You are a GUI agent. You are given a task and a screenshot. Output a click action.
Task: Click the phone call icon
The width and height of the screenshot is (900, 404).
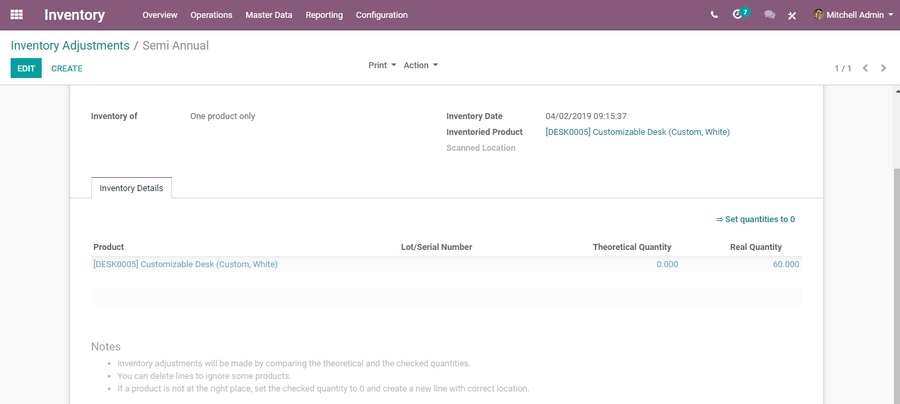click(714, 15)
